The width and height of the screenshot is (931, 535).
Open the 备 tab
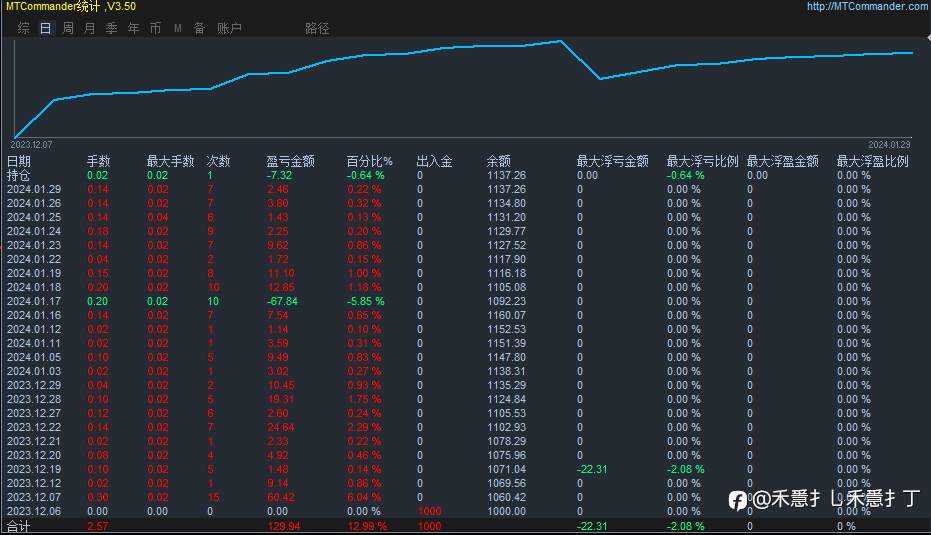[200, 28]
